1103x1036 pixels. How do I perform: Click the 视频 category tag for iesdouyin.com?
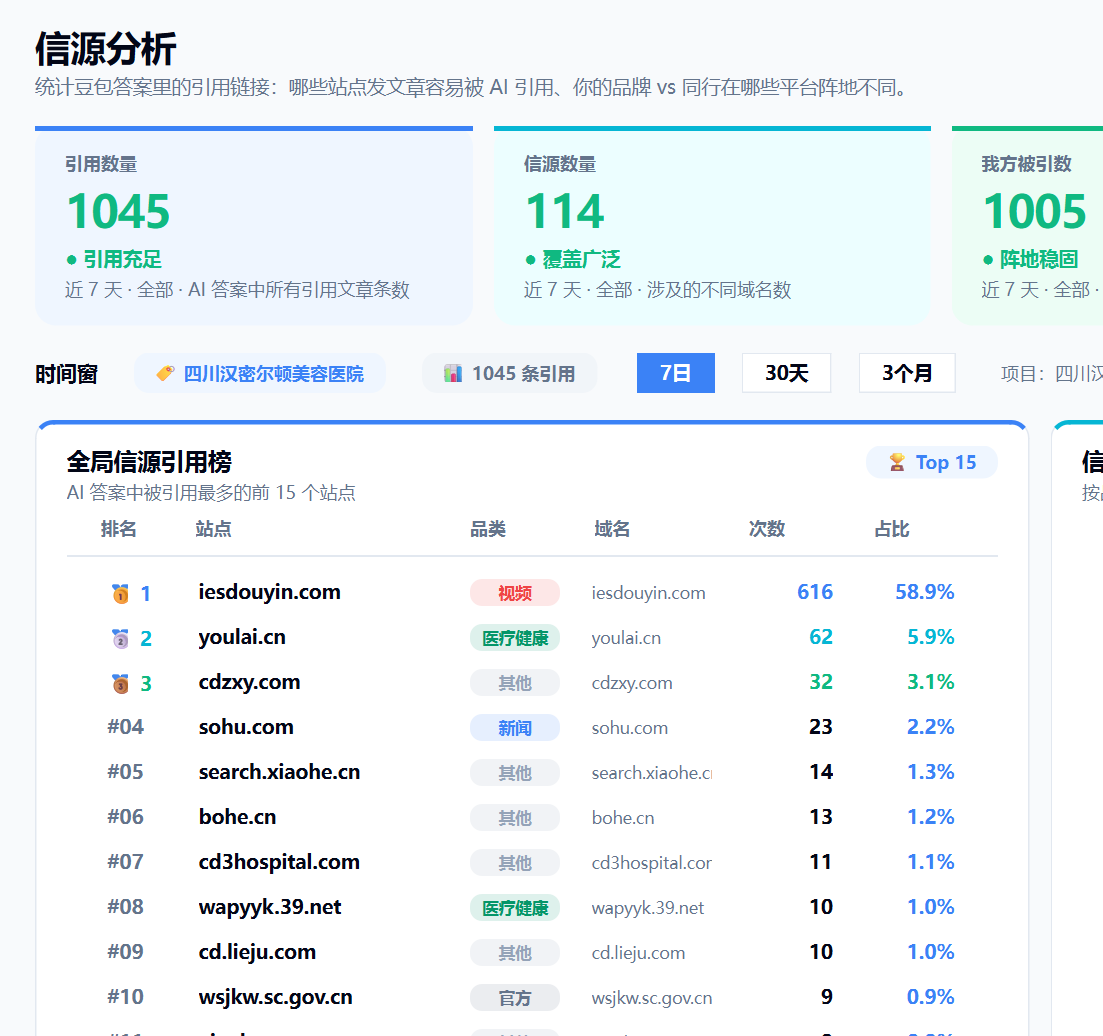click(x=515, y=593)
